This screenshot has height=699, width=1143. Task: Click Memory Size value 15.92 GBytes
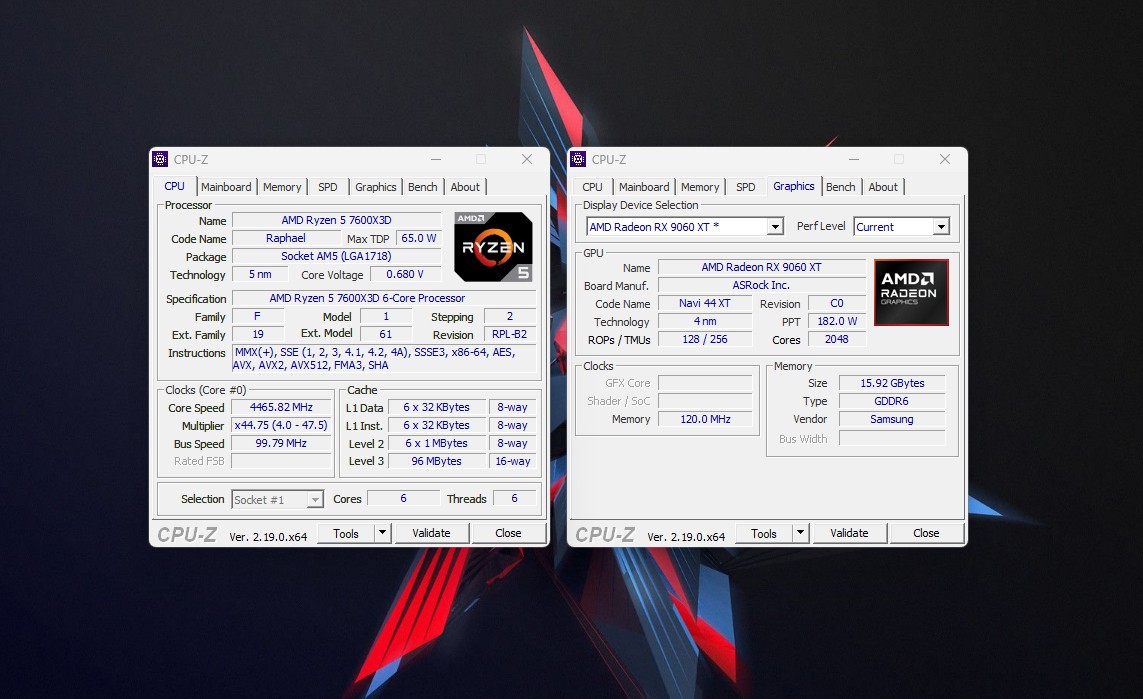click(x=892, y=383)
